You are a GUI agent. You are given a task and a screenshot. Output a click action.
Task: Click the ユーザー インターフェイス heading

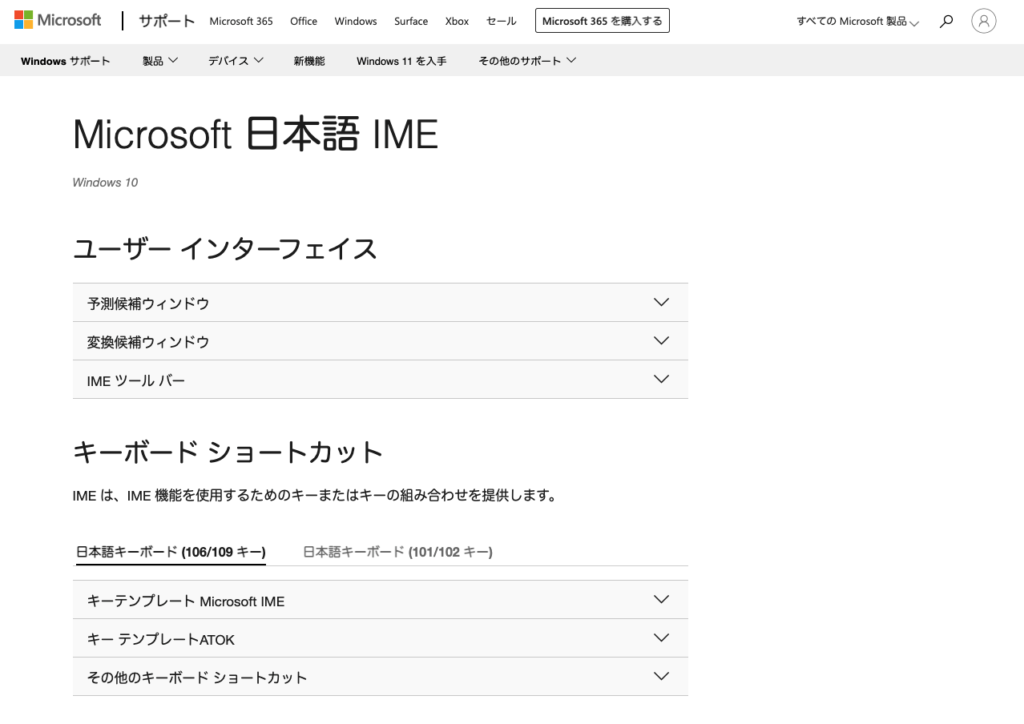point(225,249)
